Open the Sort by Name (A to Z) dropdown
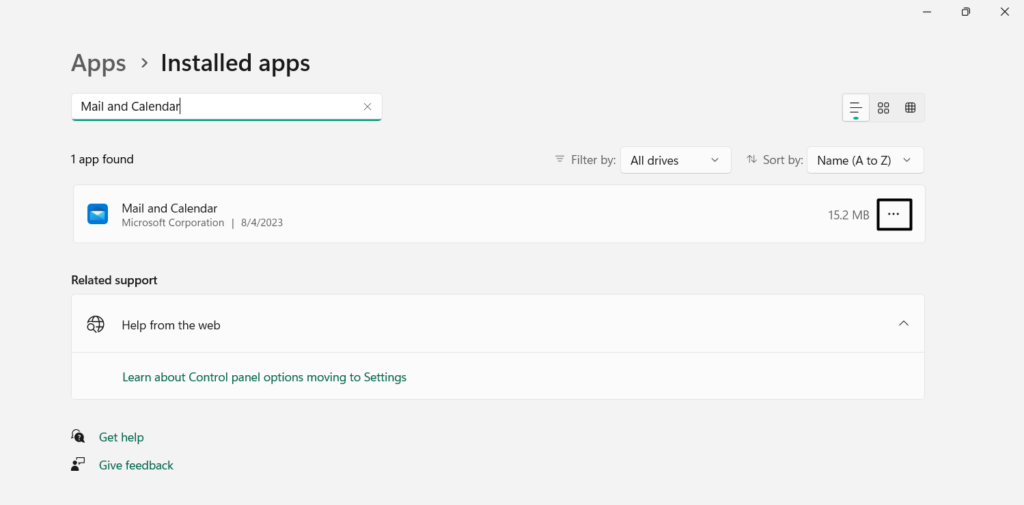This screenshot has width=1024, height=505. (864, 160)
